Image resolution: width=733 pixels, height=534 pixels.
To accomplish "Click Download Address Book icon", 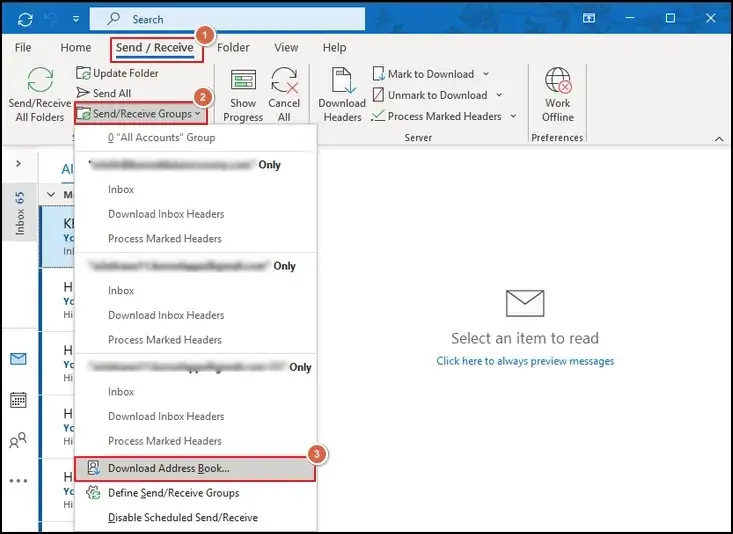I will [93, 468].
